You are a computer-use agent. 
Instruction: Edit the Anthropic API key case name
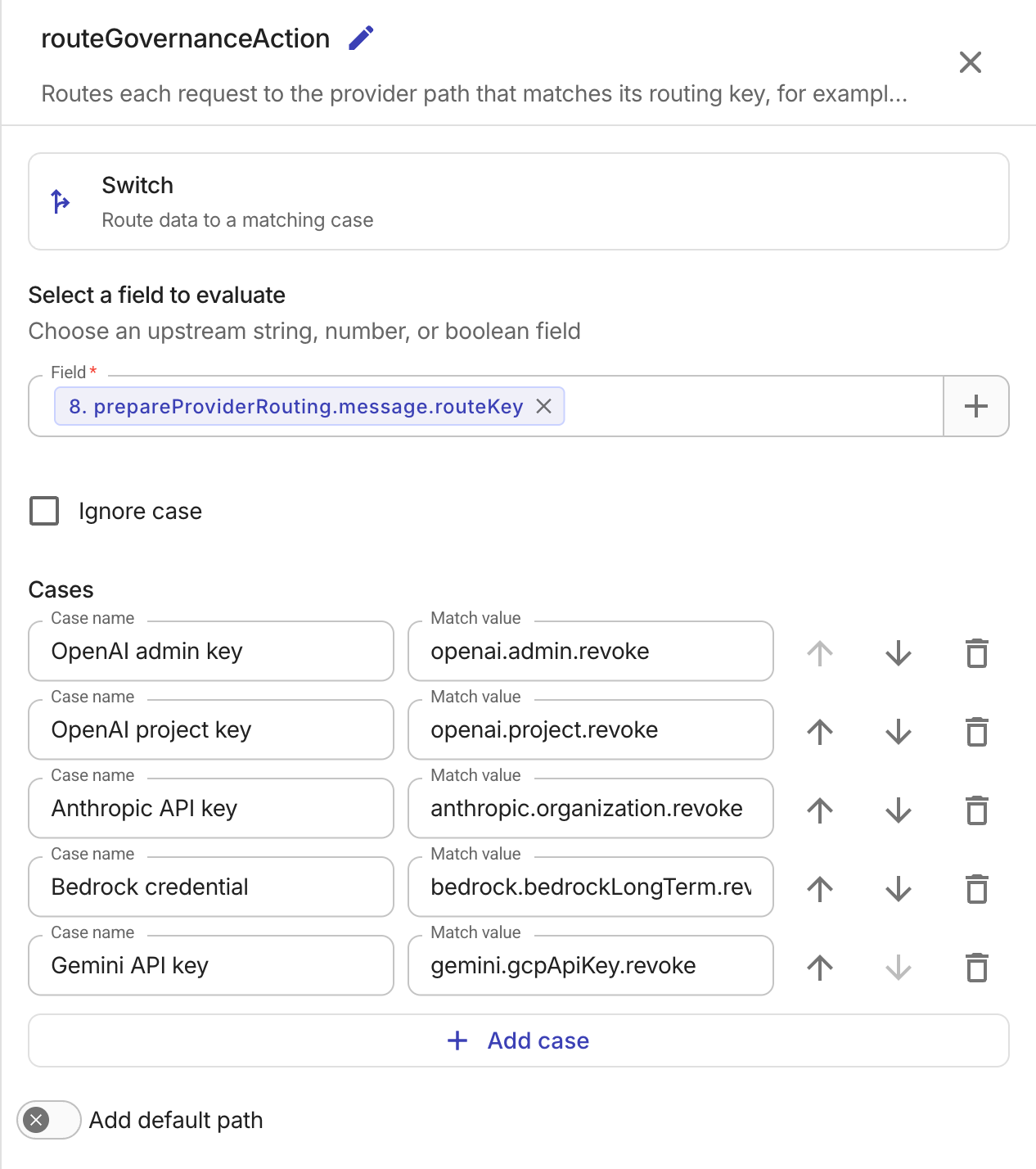211,808
